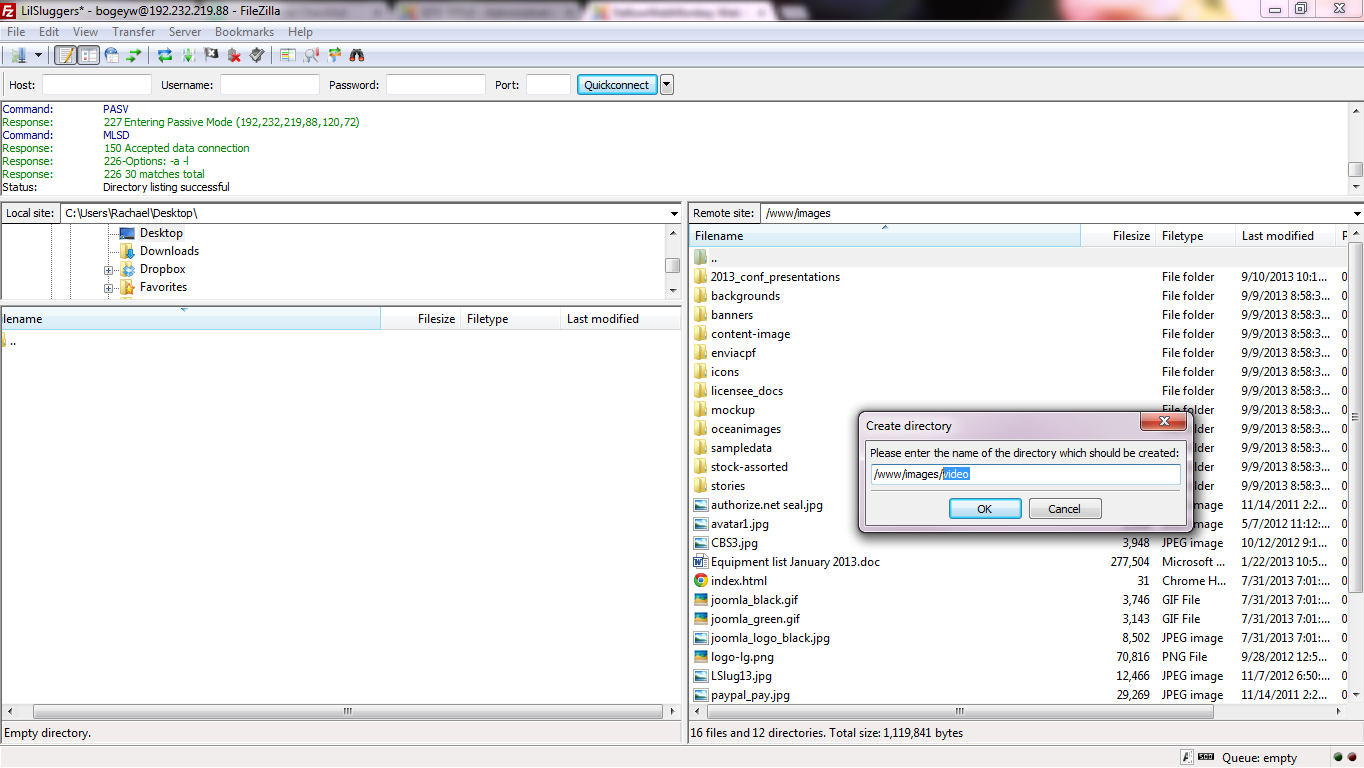Select Desktop in the local tree
This screenshot has height=768, width=1364.
[161, 233]
